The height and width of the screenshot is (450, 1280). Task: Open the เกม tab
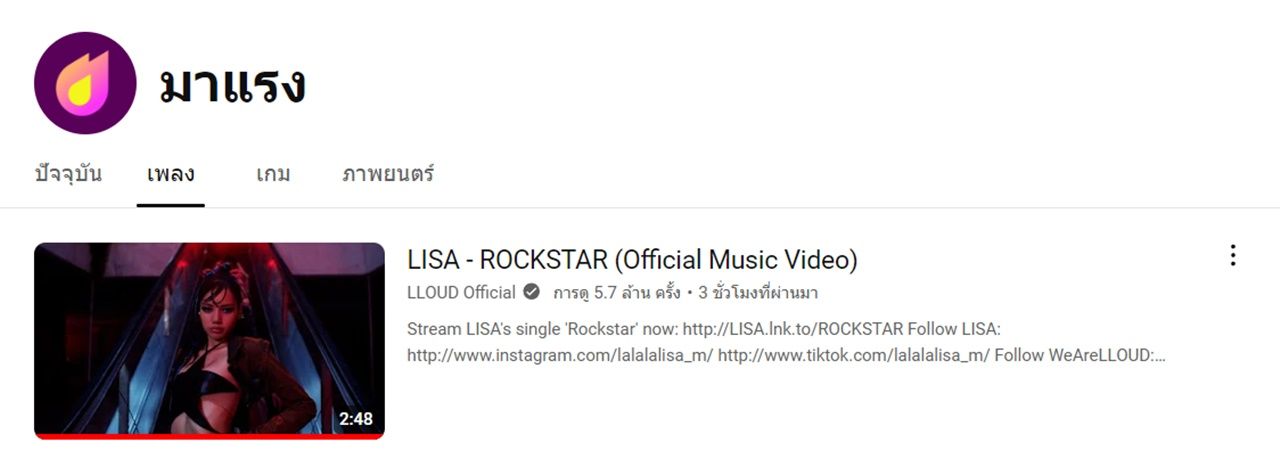(273, 174)
